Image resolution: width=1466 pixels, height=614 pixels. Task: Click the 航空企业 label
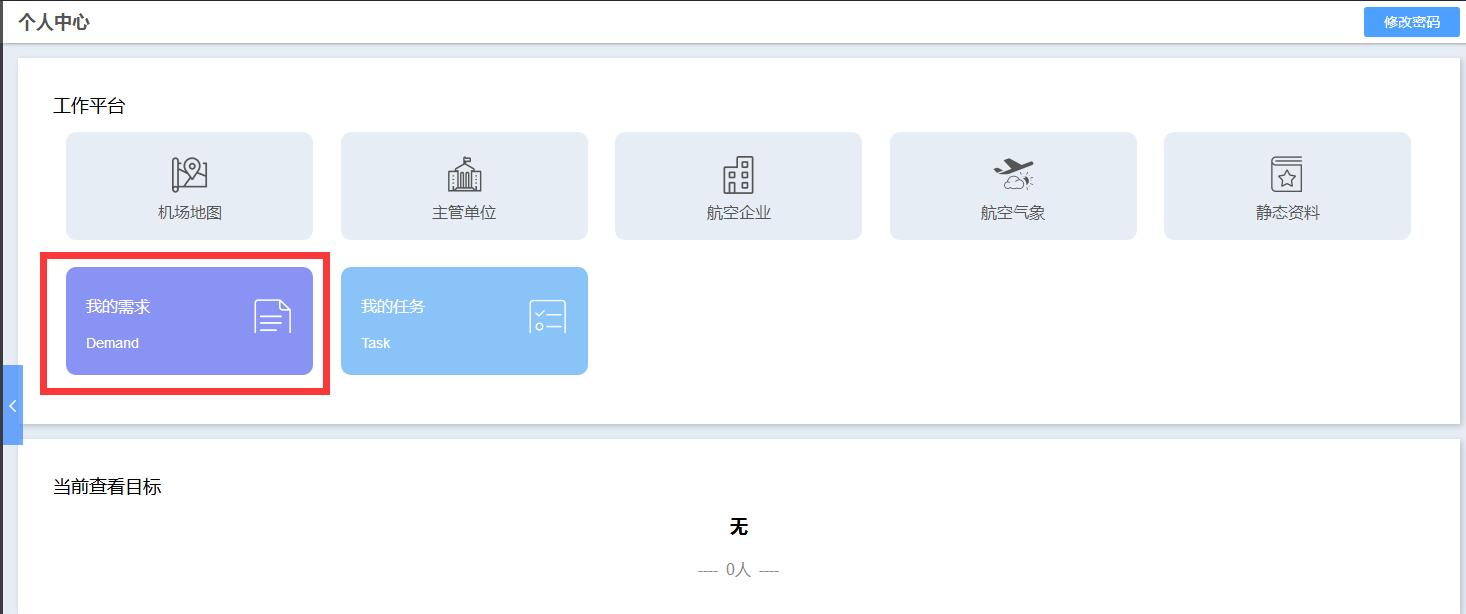(738, 213)
